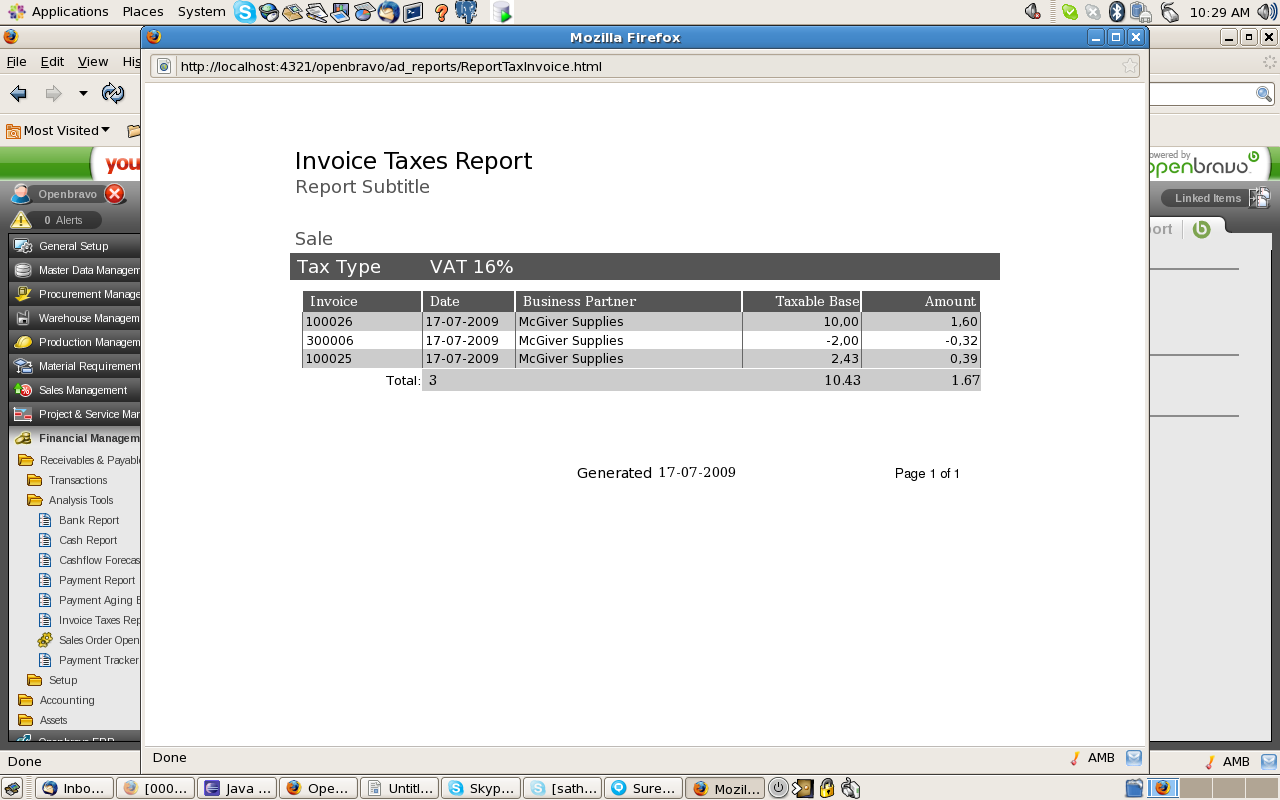This screenshot has height=800, width=1280.
Task: Click the green chat status tray icon
Action: [x=1070, y=12]
